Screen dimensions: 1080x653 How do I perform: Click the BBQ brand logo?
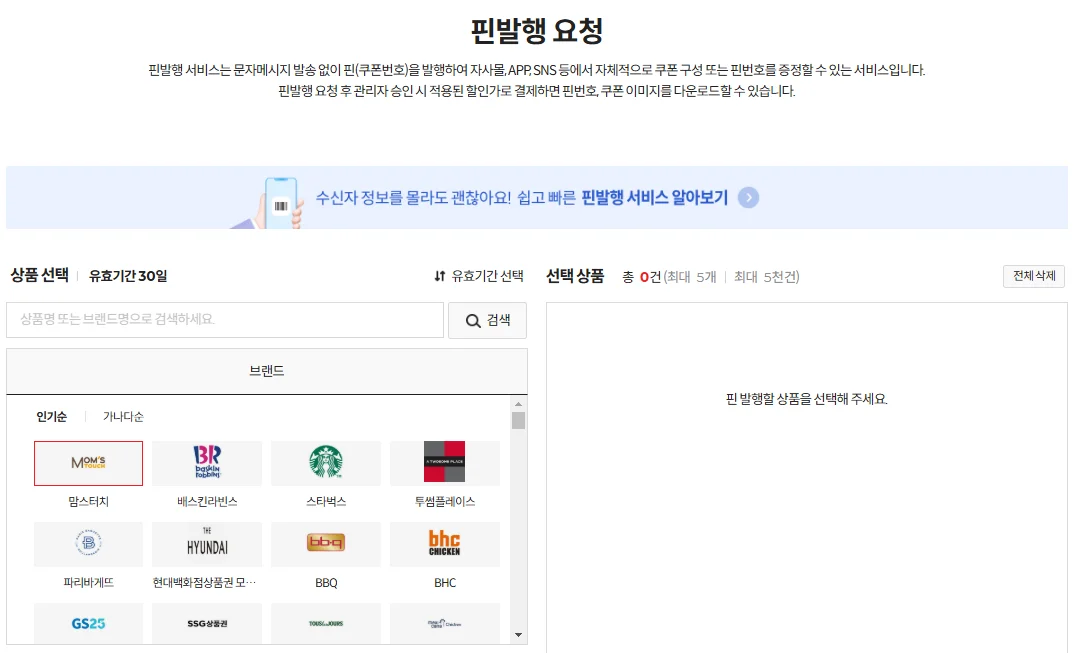click(326, 544)
